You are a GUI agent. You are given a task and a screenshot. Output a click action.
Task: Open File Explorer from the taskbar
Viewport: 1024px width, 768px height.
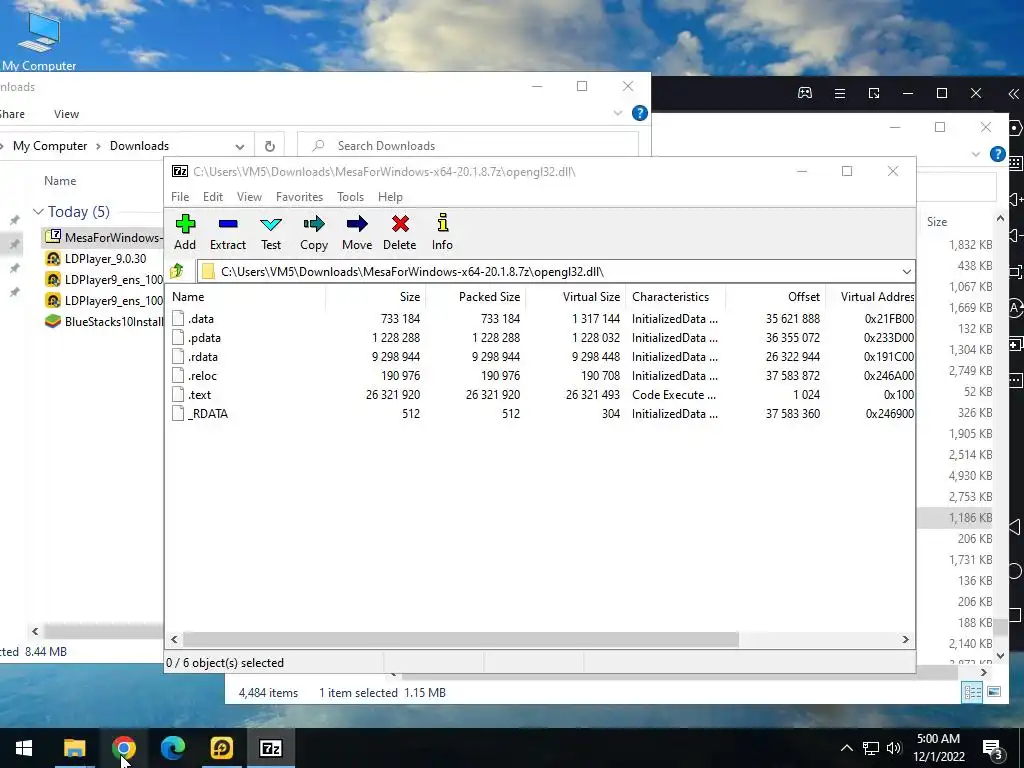pyautogui.click(x=74, y=748)
